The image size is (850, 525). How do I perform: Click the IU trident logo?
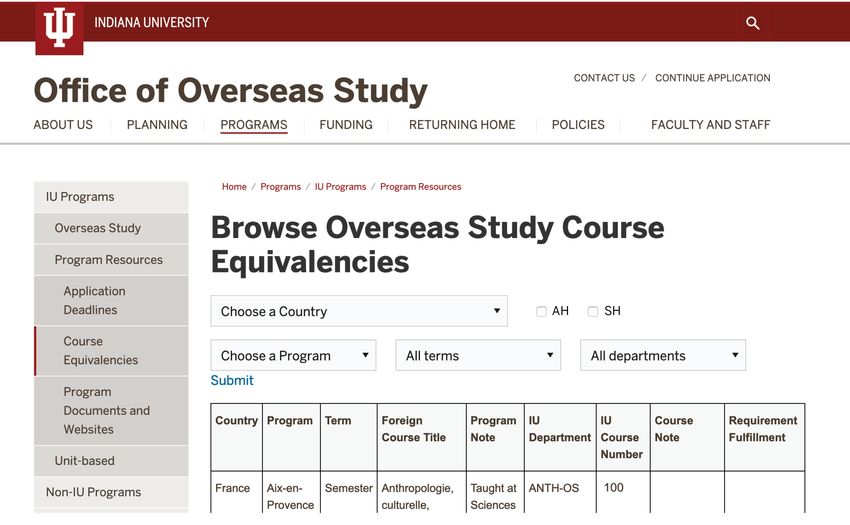pos(59,28)
